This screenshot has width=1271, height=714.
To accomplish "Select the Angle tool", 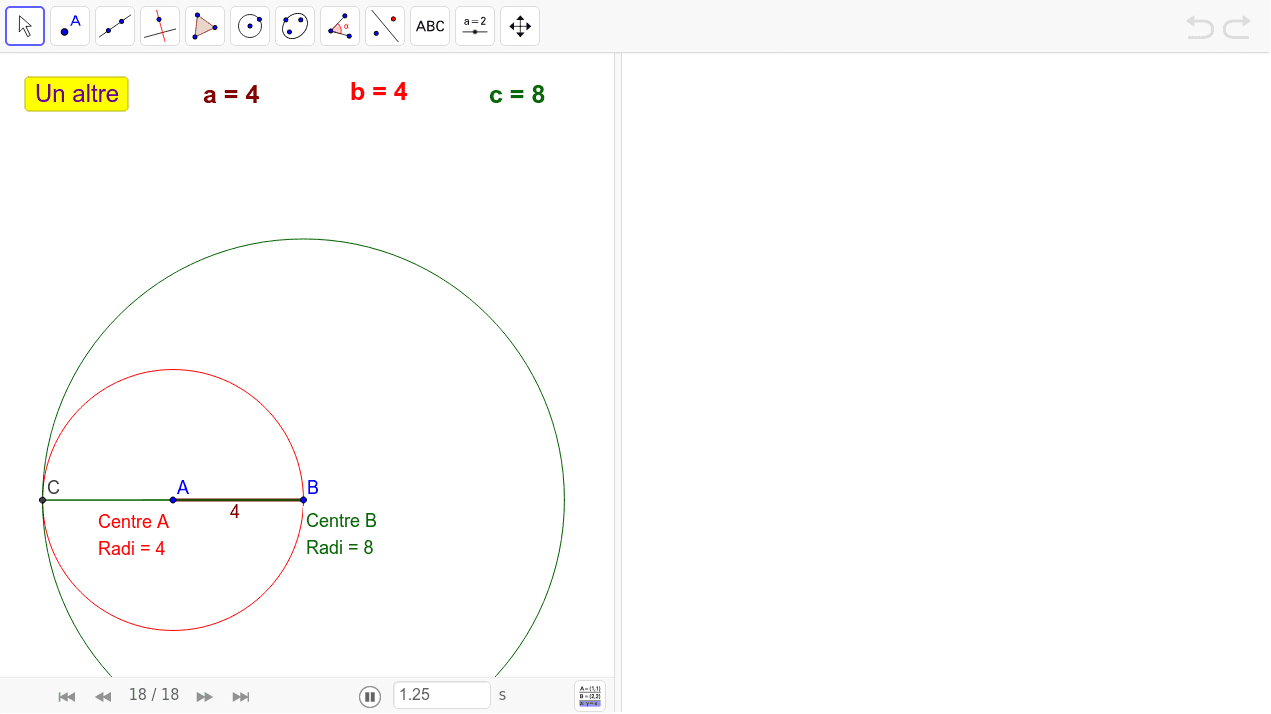I will 340,26.
